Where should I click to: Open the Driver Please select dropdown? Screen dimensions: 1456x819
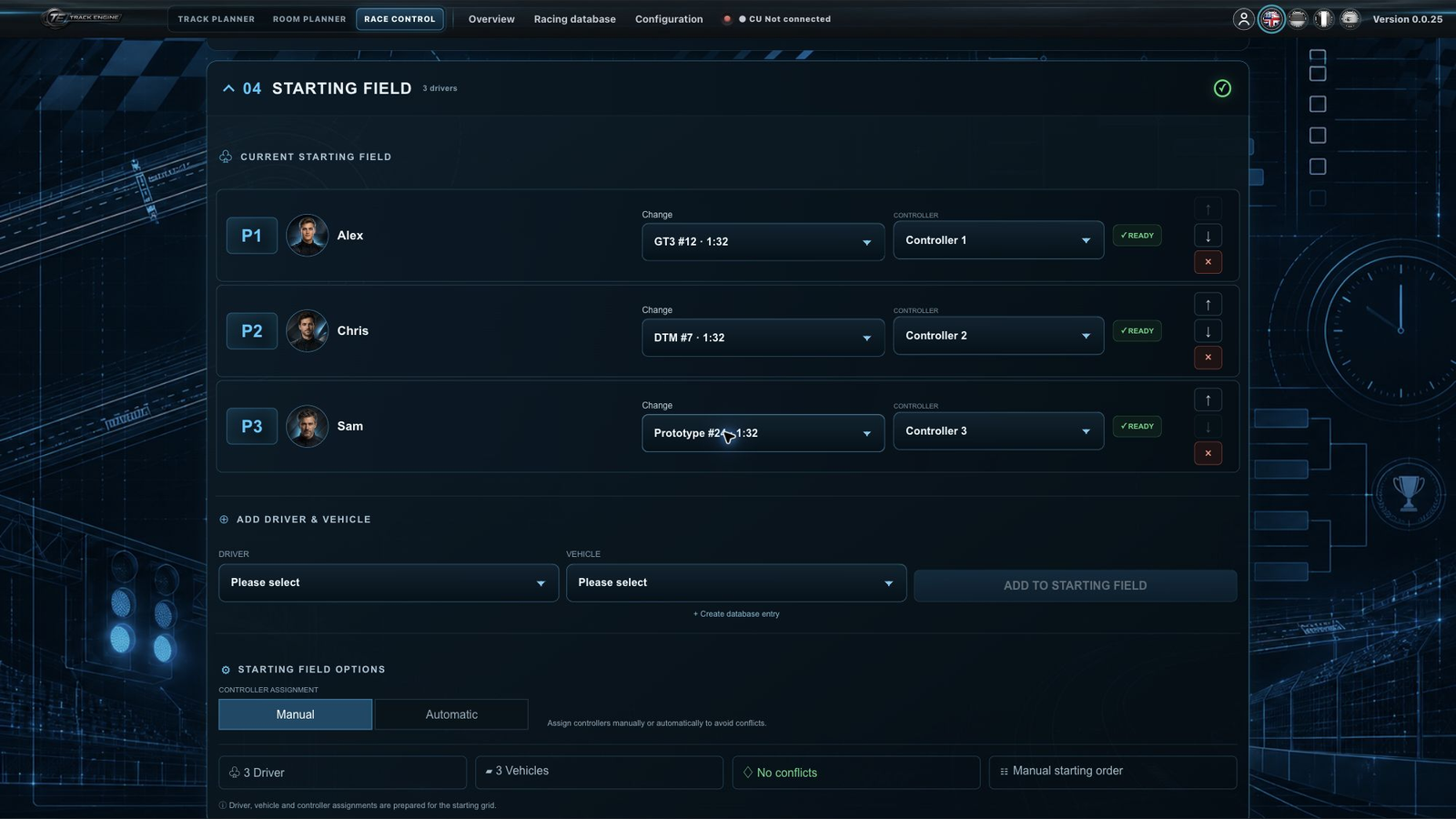click(389, 582)
